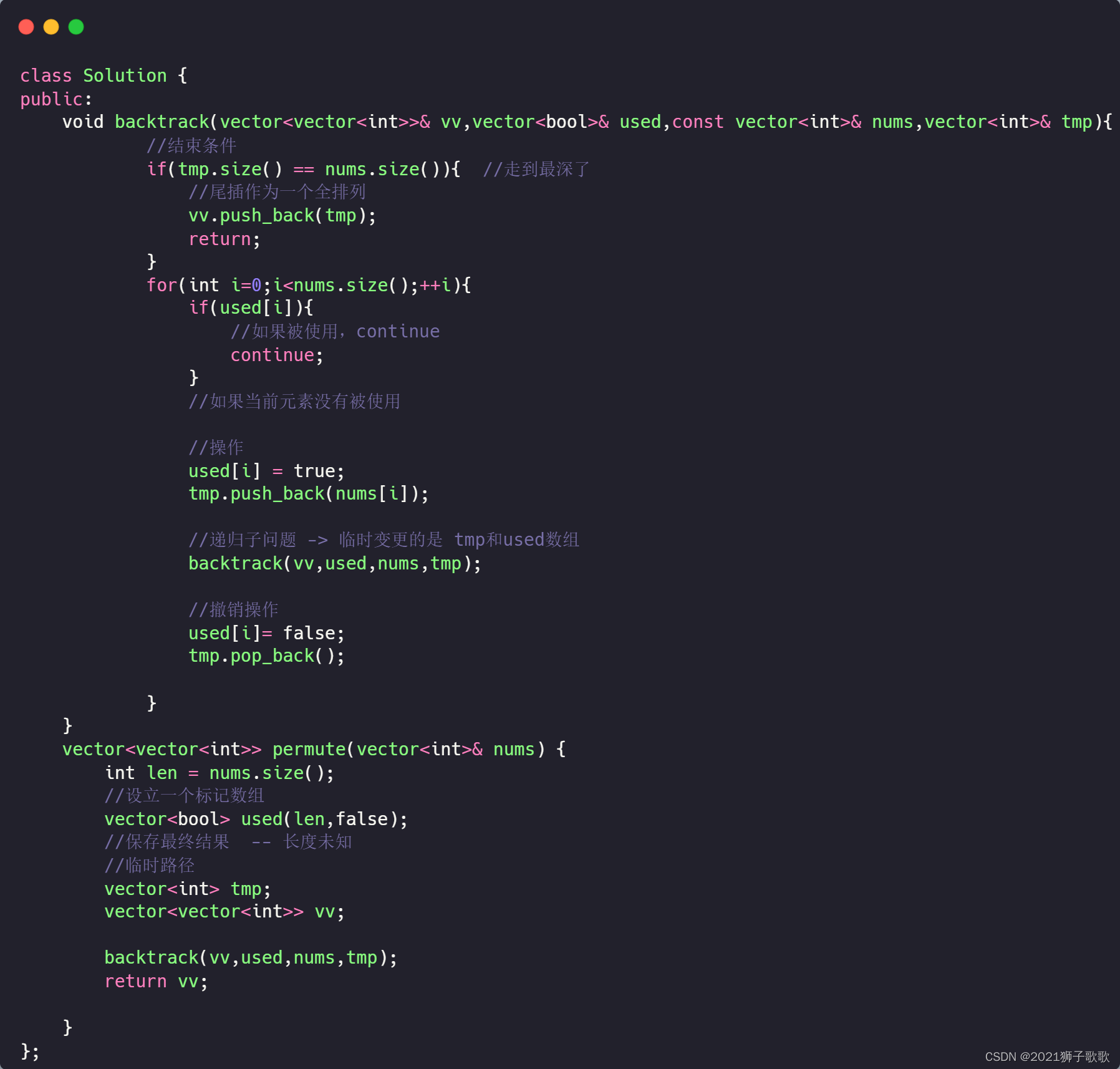Click the 'void backtrack' function signature line

(587, 122)
